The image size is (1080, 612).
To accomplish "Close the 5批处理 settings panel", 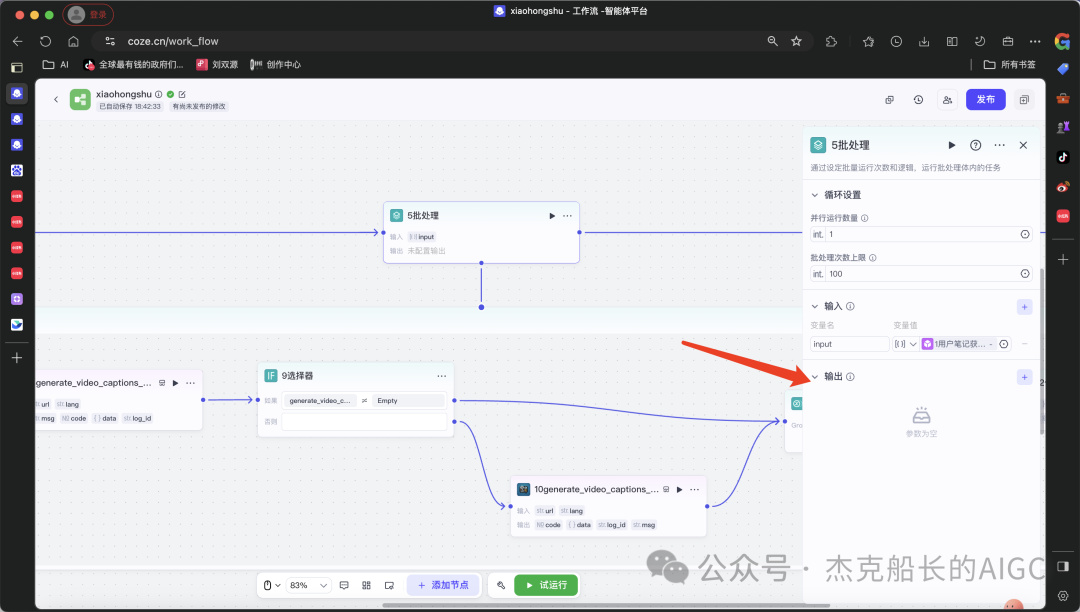I will point(1023,145).
